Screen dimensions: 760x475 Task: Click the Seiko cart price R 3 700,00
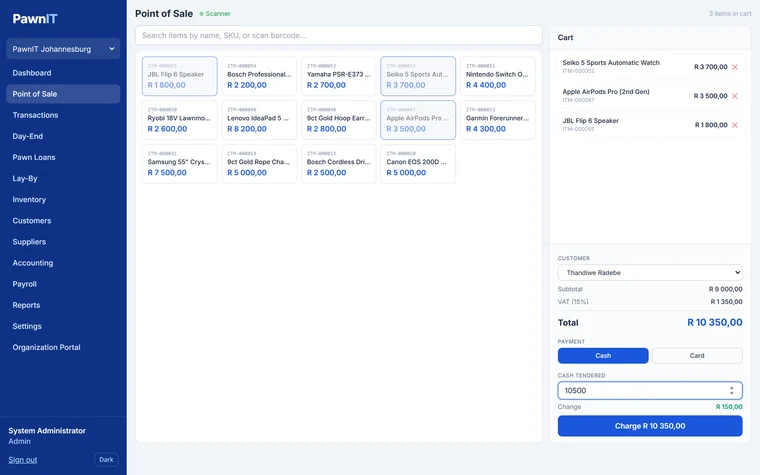(711, 67)
